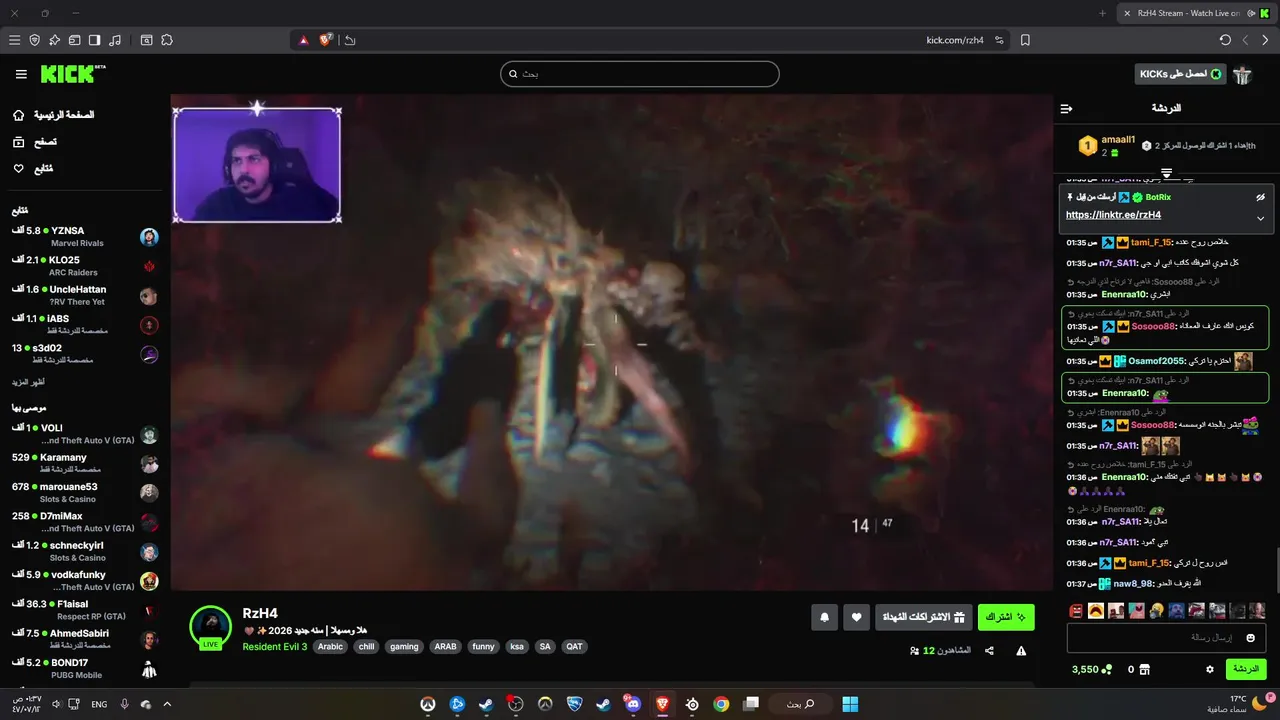Select the angry red face emote
The image size is (1280, 720).
coord(1076,610)
